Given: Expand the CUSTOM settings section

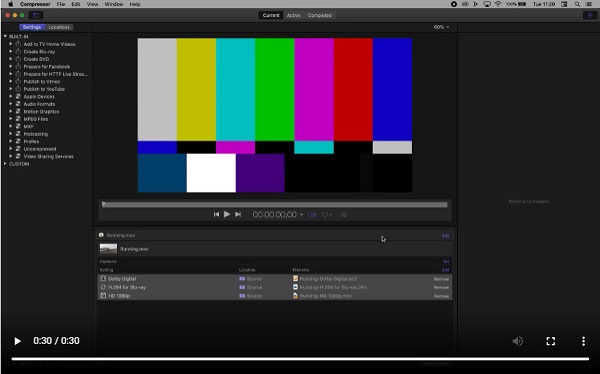Looking at the screenshot, I should pos(5,164).
